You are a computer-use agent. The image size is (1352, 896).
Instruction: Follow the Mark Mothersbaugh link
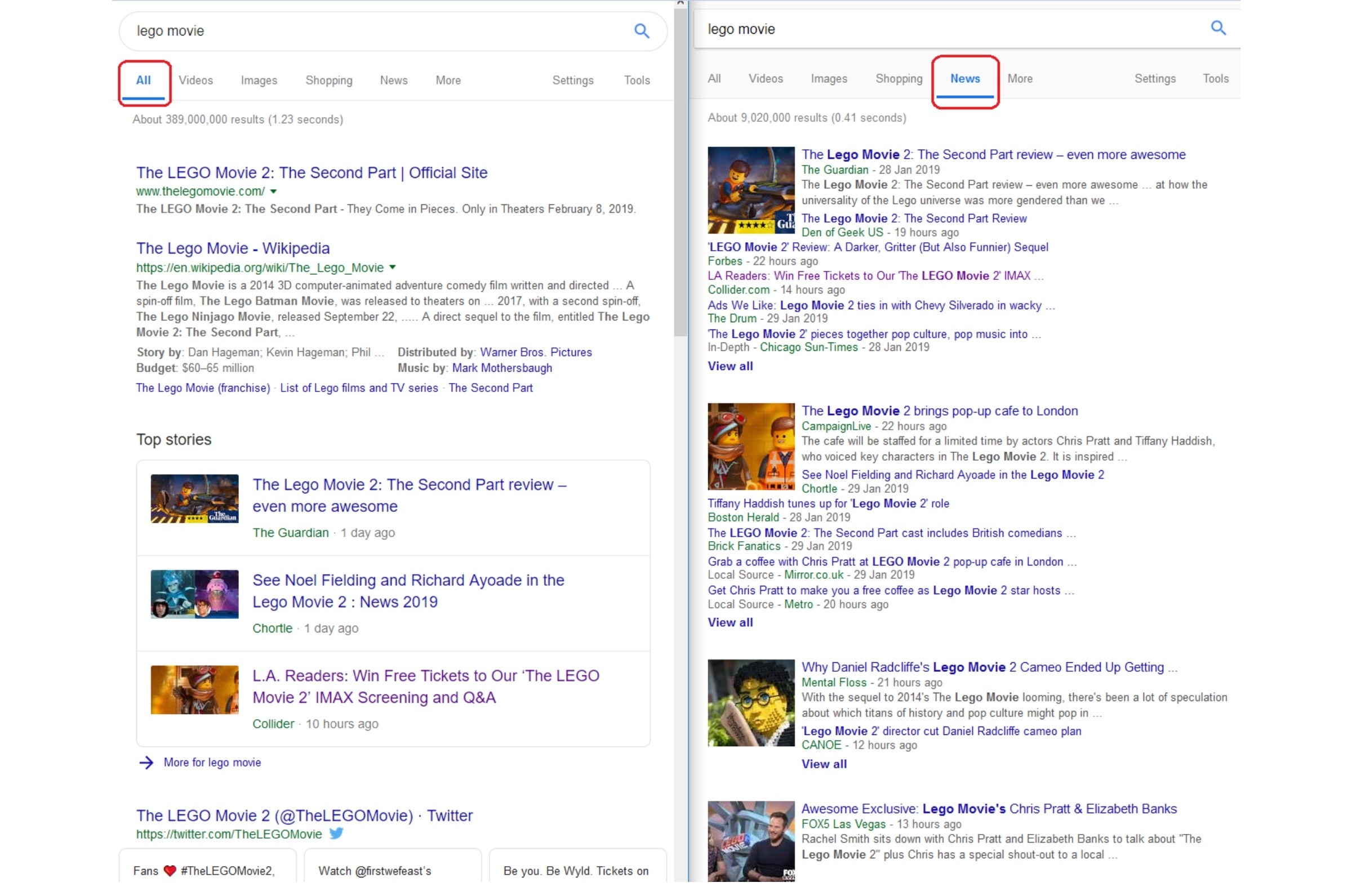(502, 368)
